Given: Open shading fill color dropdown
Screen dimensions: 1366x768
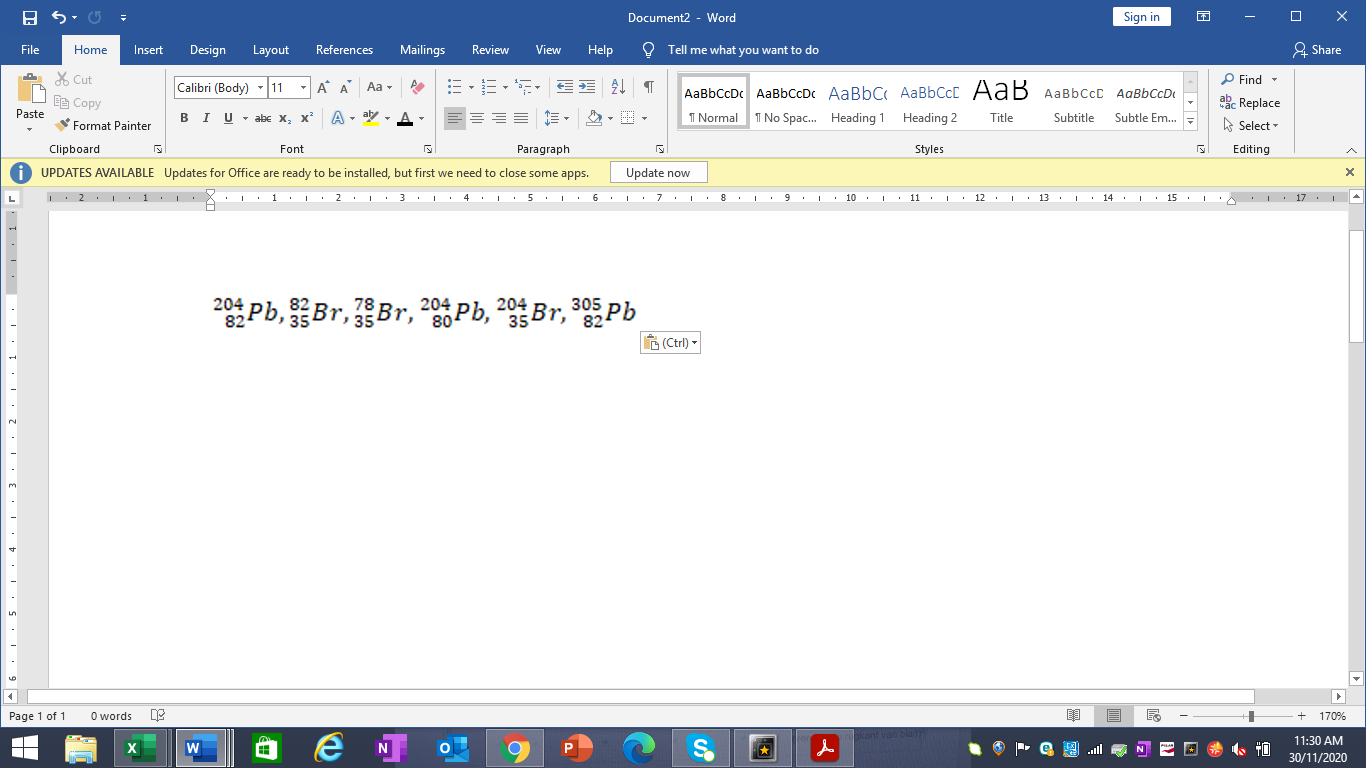Looking at the screenshot, I should click(609, 118).
